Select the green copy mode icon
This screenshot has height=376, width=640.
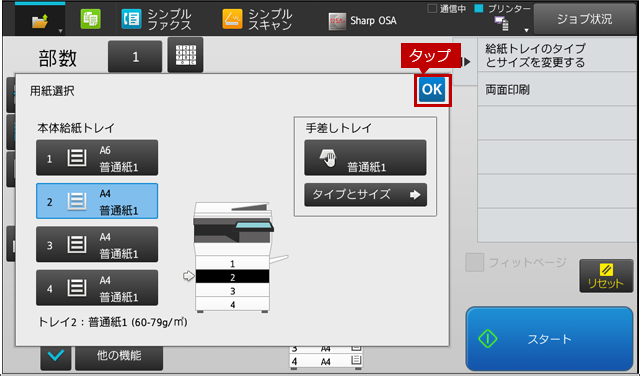pos(90,19)
